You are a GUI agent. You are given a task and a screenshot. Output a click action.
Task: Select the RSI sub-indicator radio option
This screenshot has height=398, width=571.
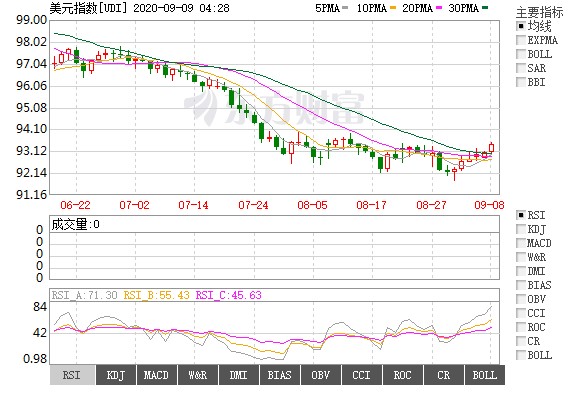tap(521, 215)
